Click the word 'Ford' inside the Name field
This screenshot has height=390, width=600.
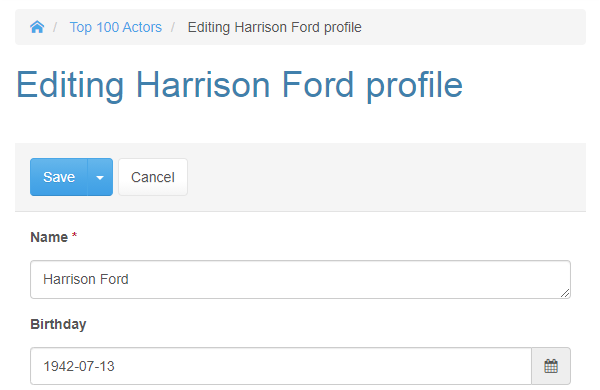114,279
